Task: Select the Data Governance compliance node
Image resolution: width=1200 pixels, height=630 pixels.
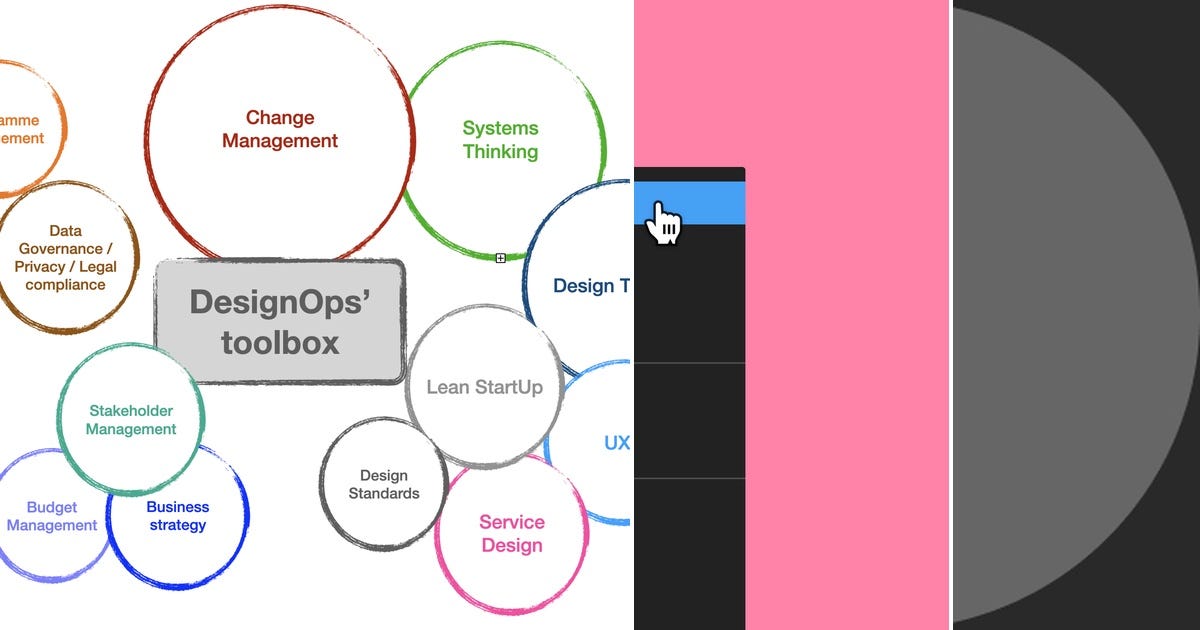Action: pos(66,257)
